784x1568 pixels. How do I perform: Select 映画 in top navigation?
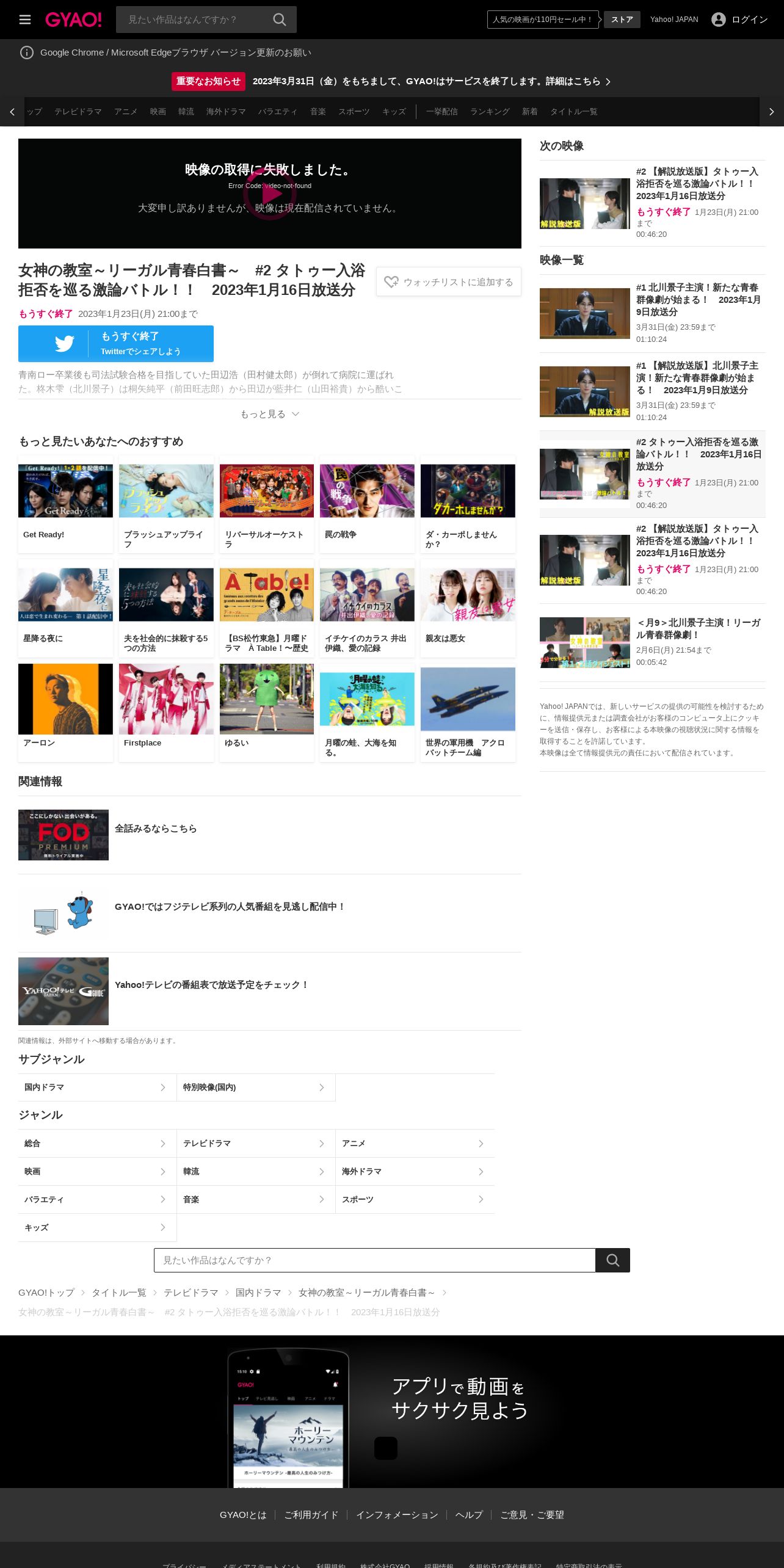click(x=158, y=112)
